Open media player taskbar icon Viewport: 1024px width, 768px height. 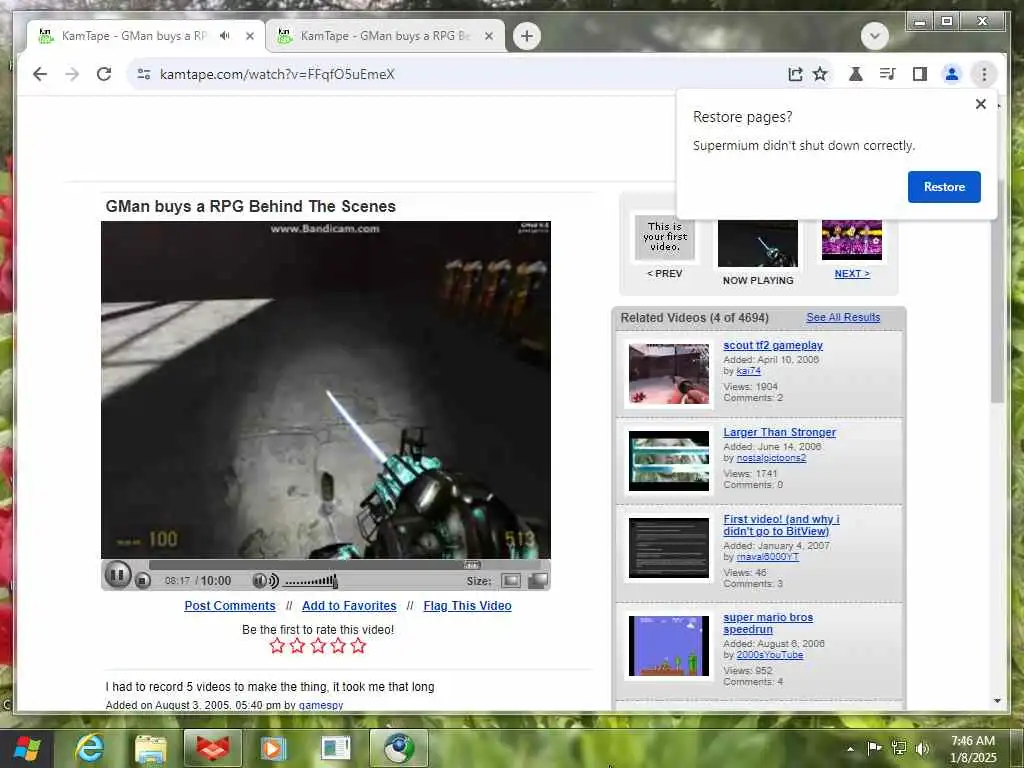(x=274, y=748)
